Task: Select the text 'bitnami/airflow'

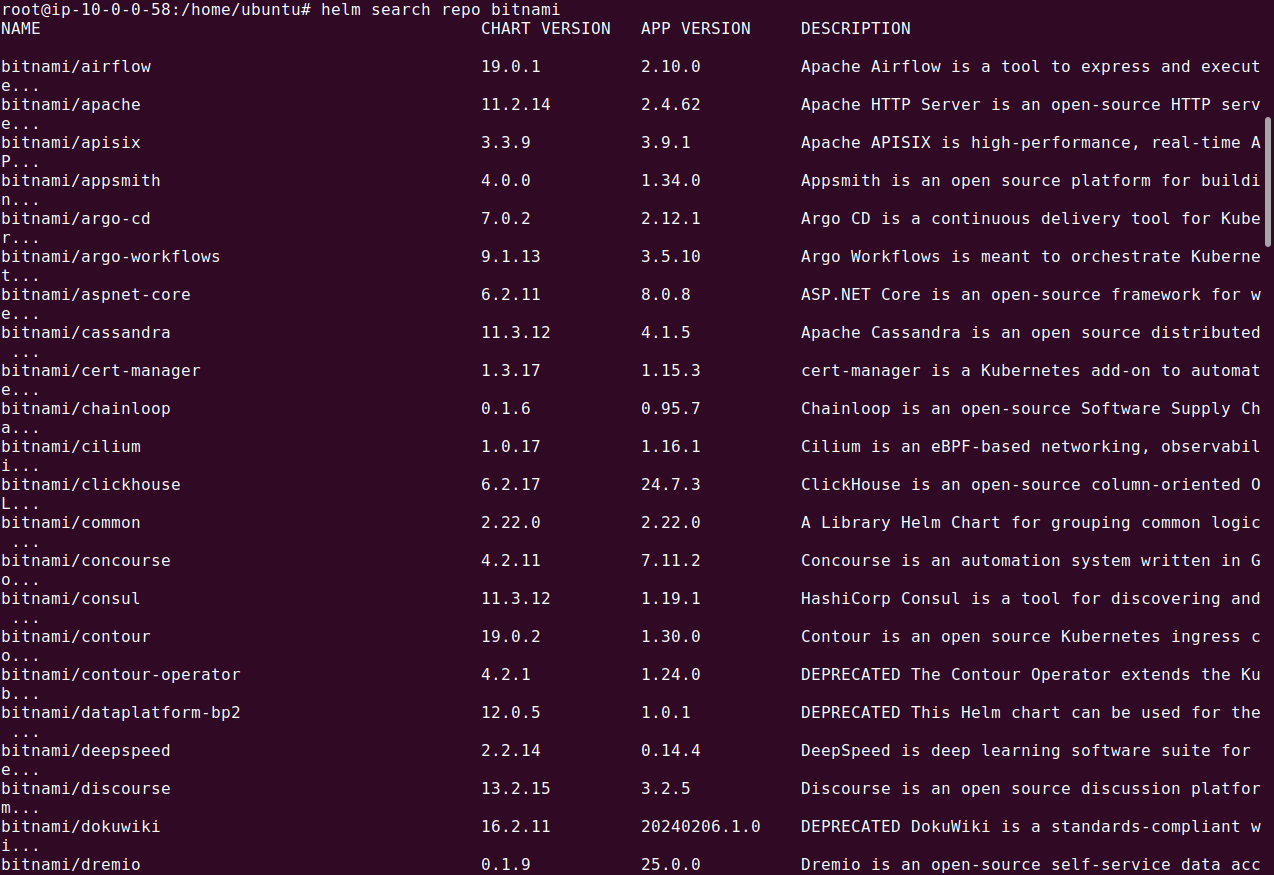Action: (76, 67)
